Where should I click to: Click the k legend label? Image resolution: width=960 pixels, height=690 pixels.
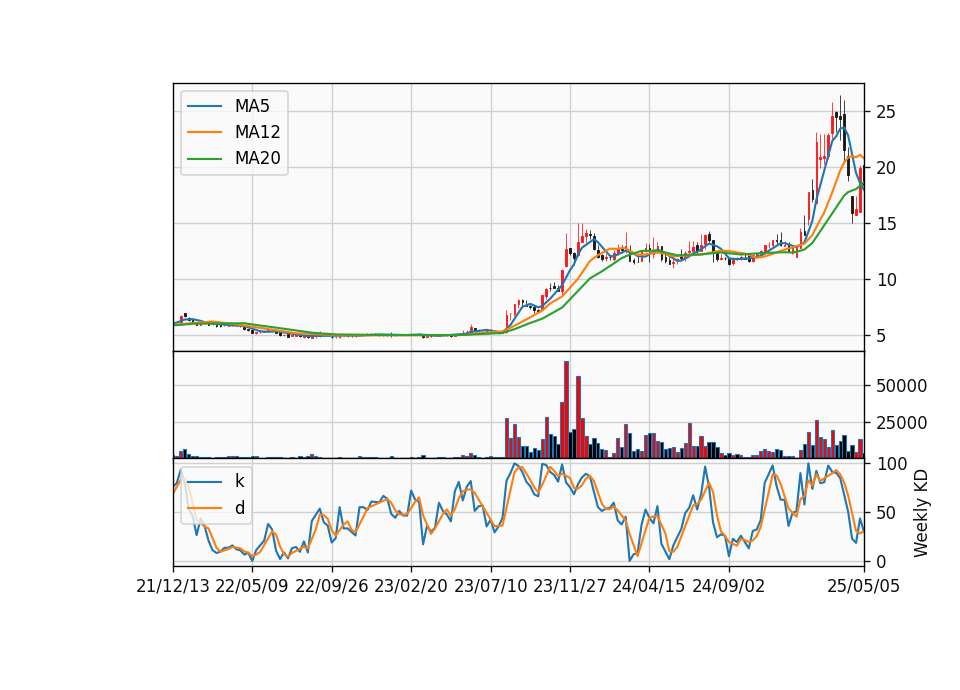[x=239, y=481]
